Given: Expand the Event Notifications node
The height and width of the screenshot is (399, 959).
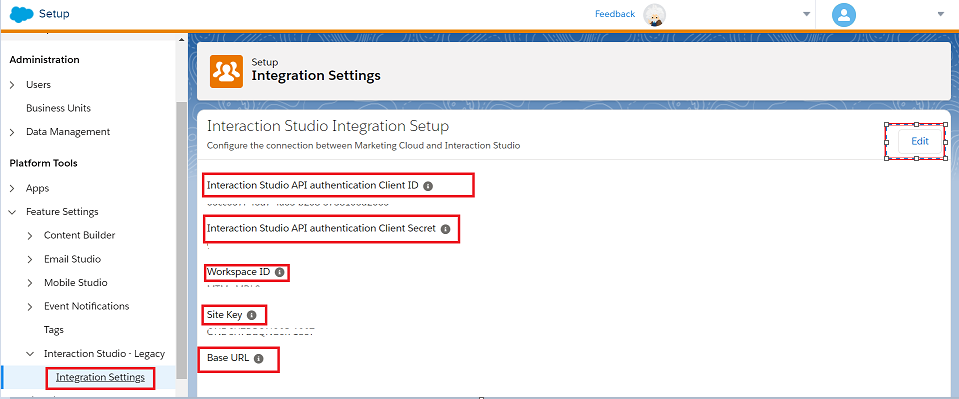Looking at the screenshot, I should pyautogui.click(x=30, y=307).
